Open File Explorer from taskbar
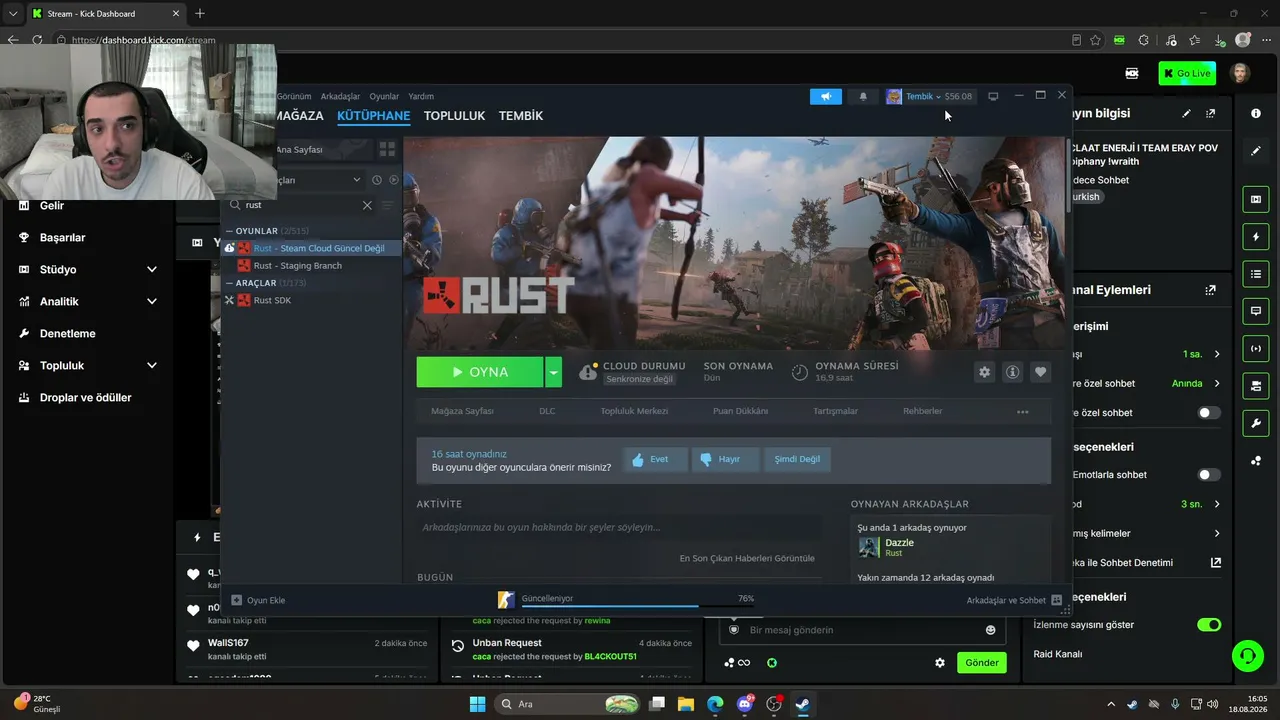1280x720 pixels. point(686,704)
